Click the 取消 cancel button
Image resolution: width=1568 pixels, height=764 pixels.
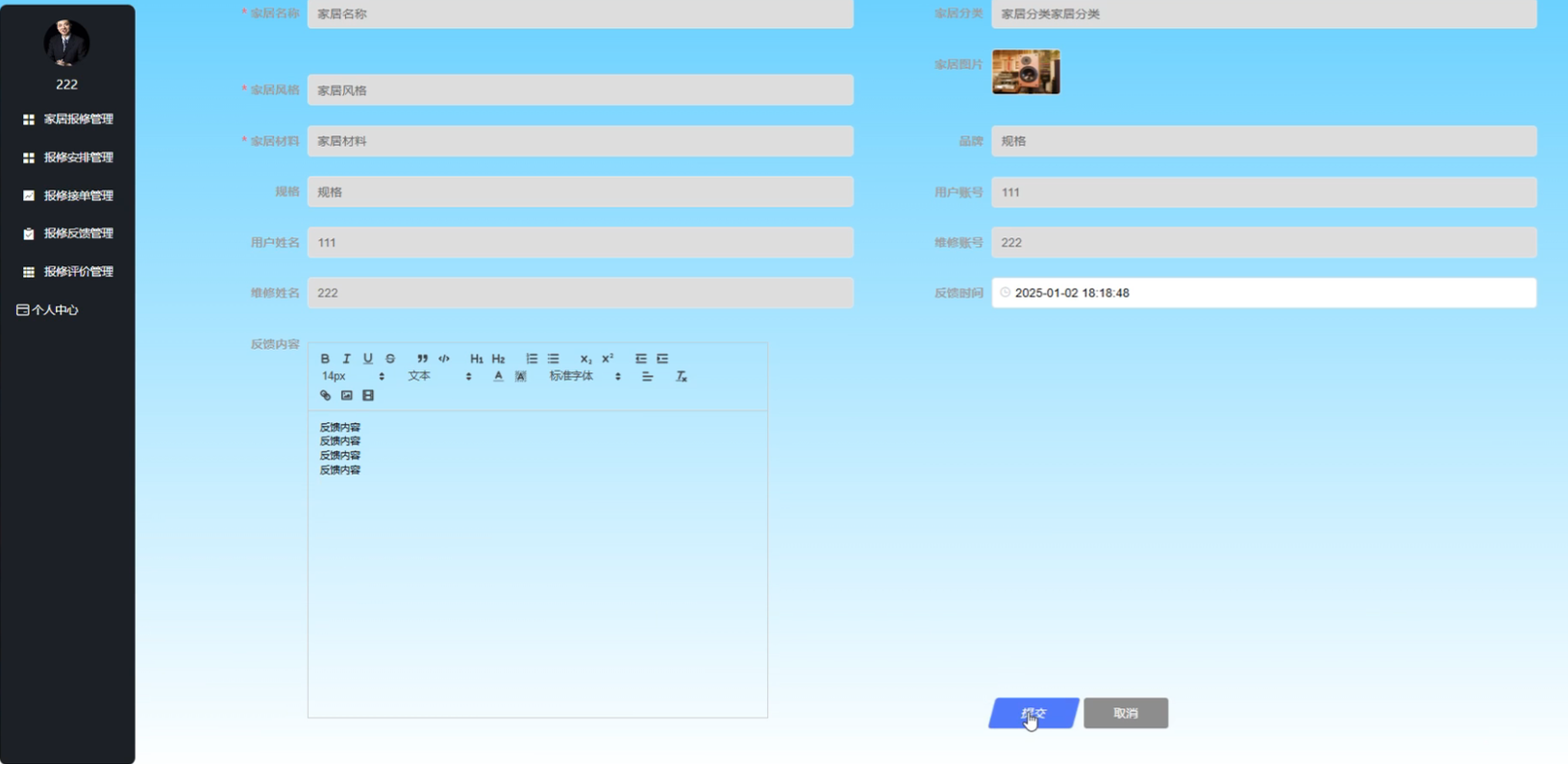coord(1126,713)
